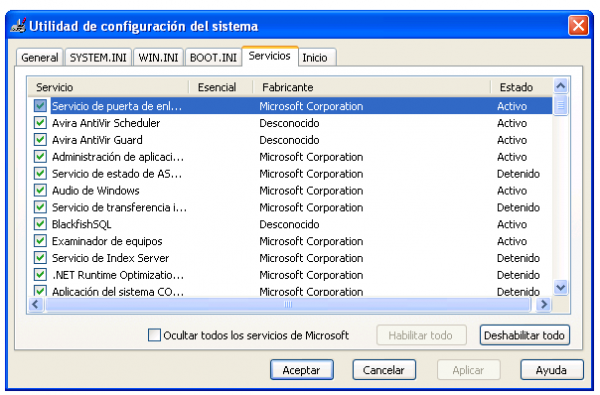Uncheck Servicio de puerta de enl... checkbox
The width and height of the screenshot is (600, 395).
pyautogui.click(x=40, y=106)
